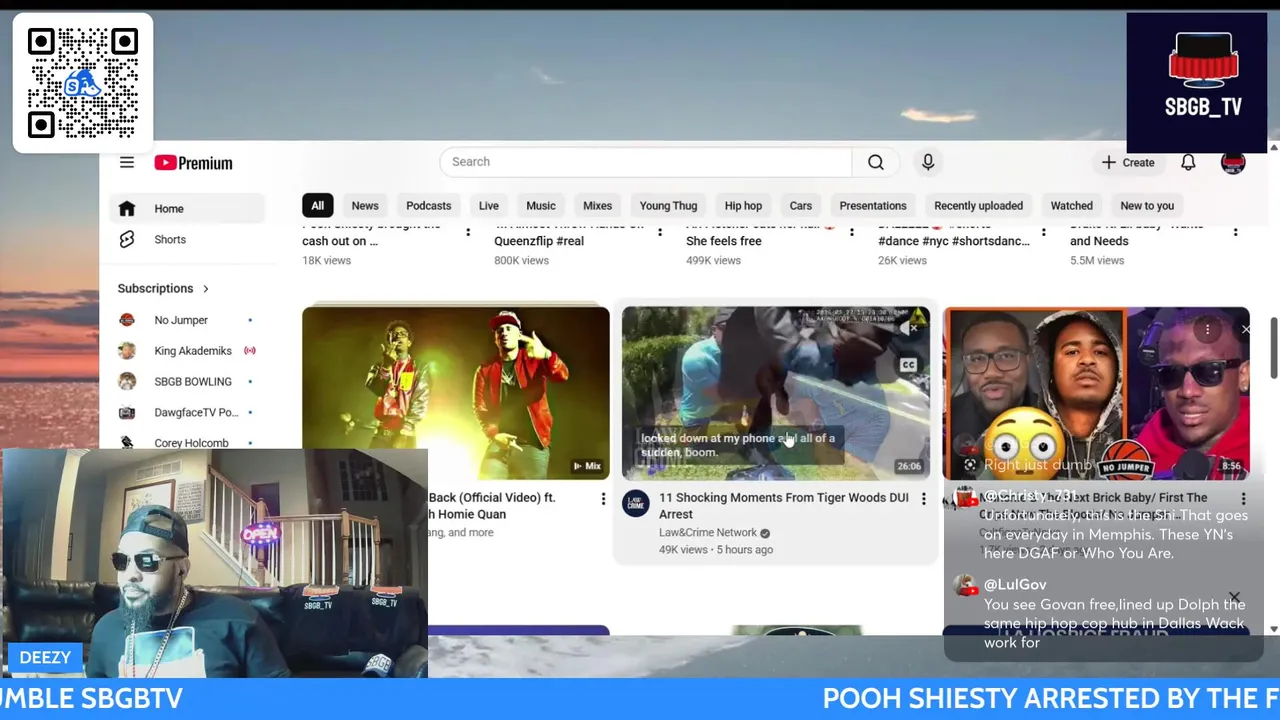
Task: Select the Podcasts filter chip
Action: [x=429, y=206]
